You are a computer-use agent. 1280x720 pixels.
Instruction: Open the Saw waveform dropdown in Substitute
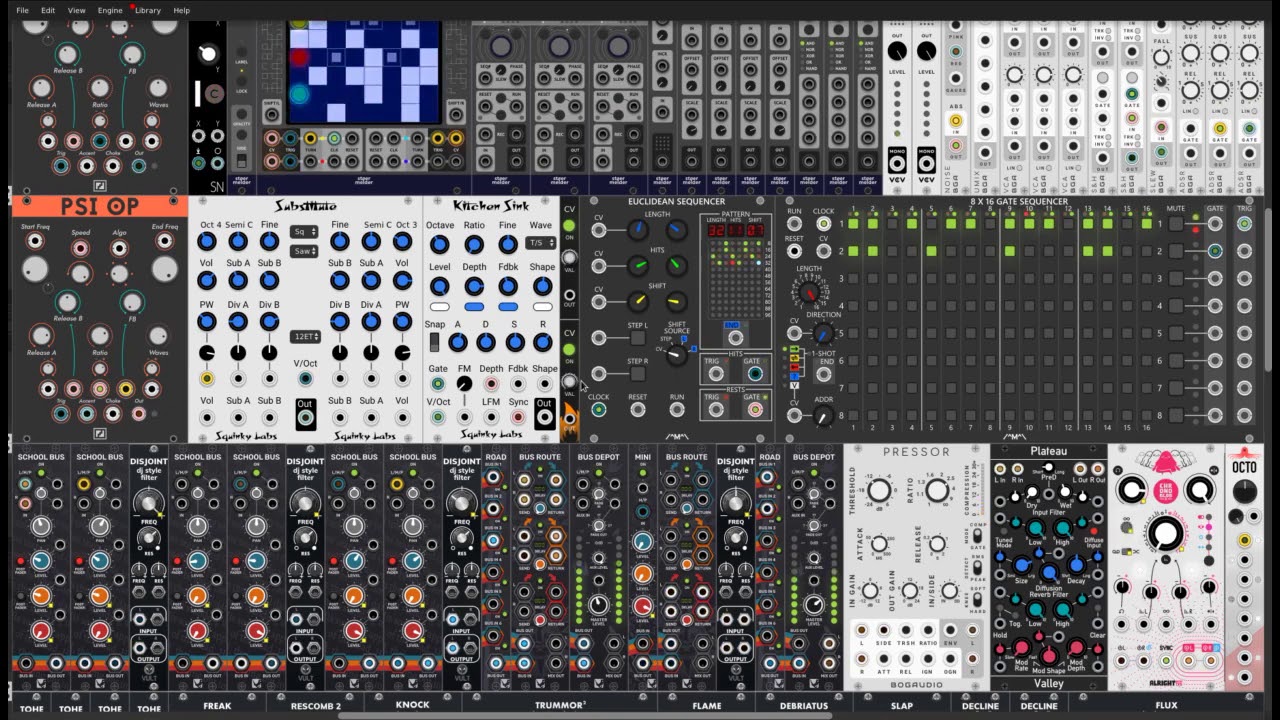tap(304, 251)
